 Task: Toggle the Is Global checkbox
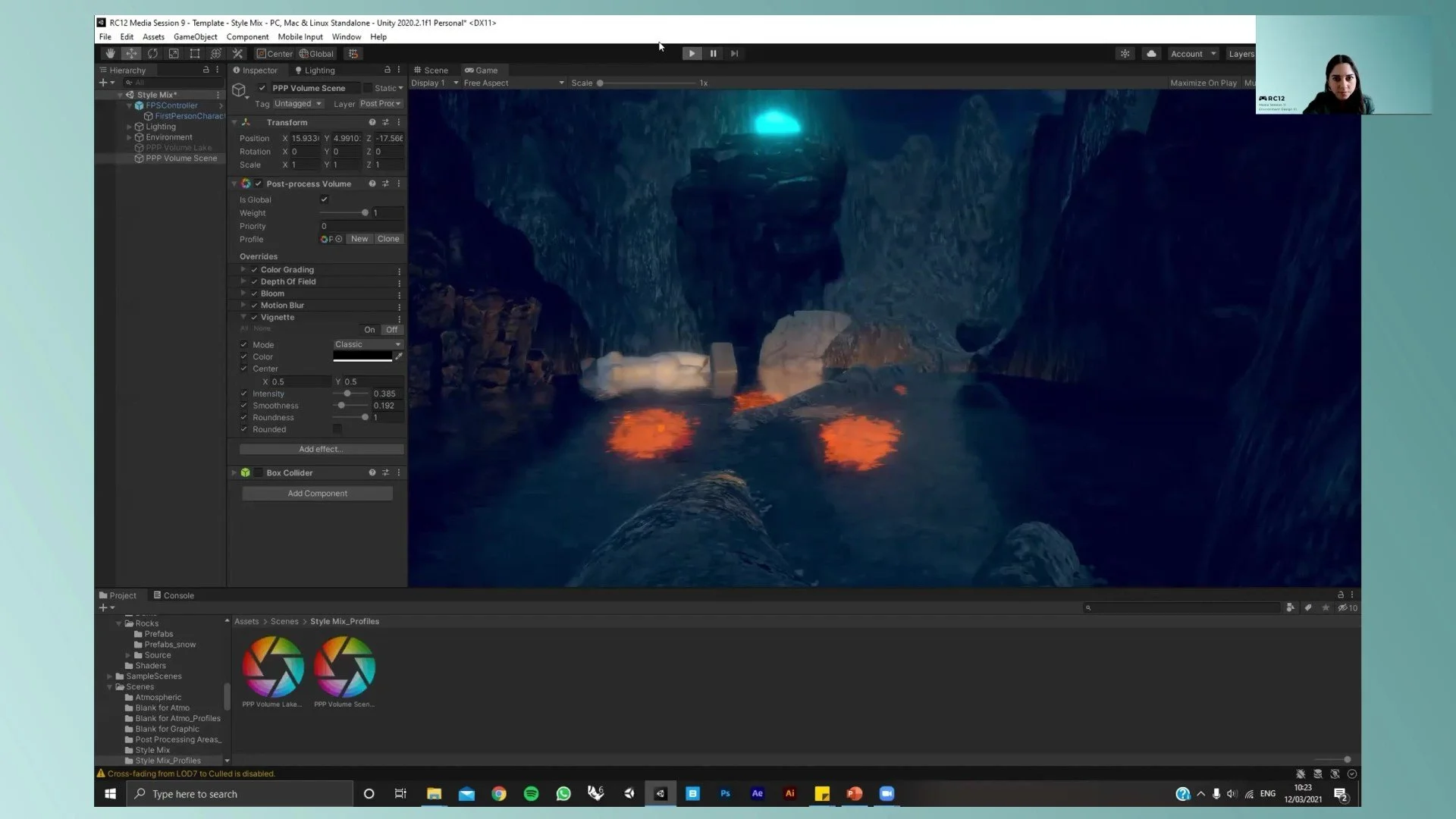(325, 199)
